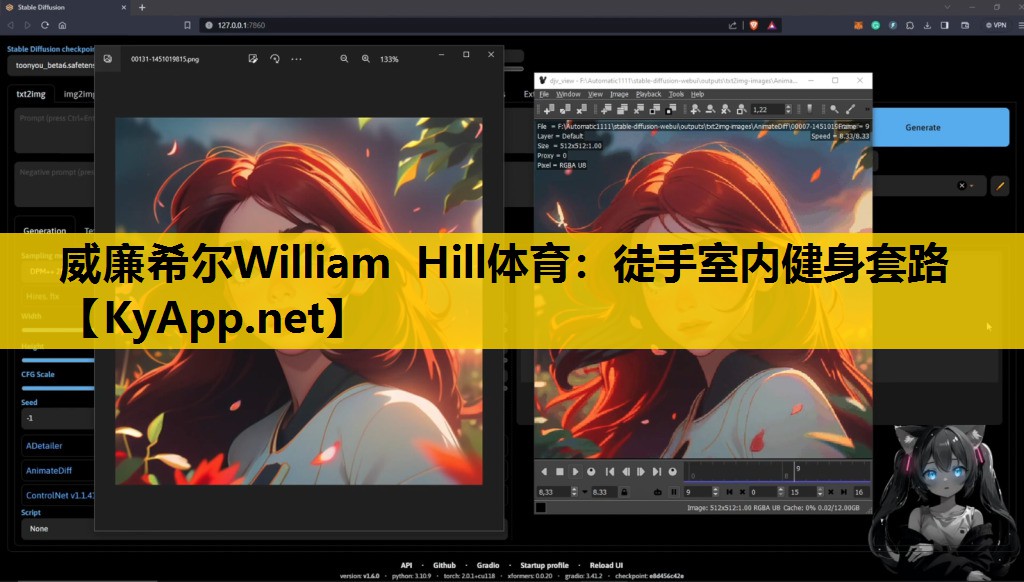Open File menu in djv_view
1024x582 pixels.
544,94
